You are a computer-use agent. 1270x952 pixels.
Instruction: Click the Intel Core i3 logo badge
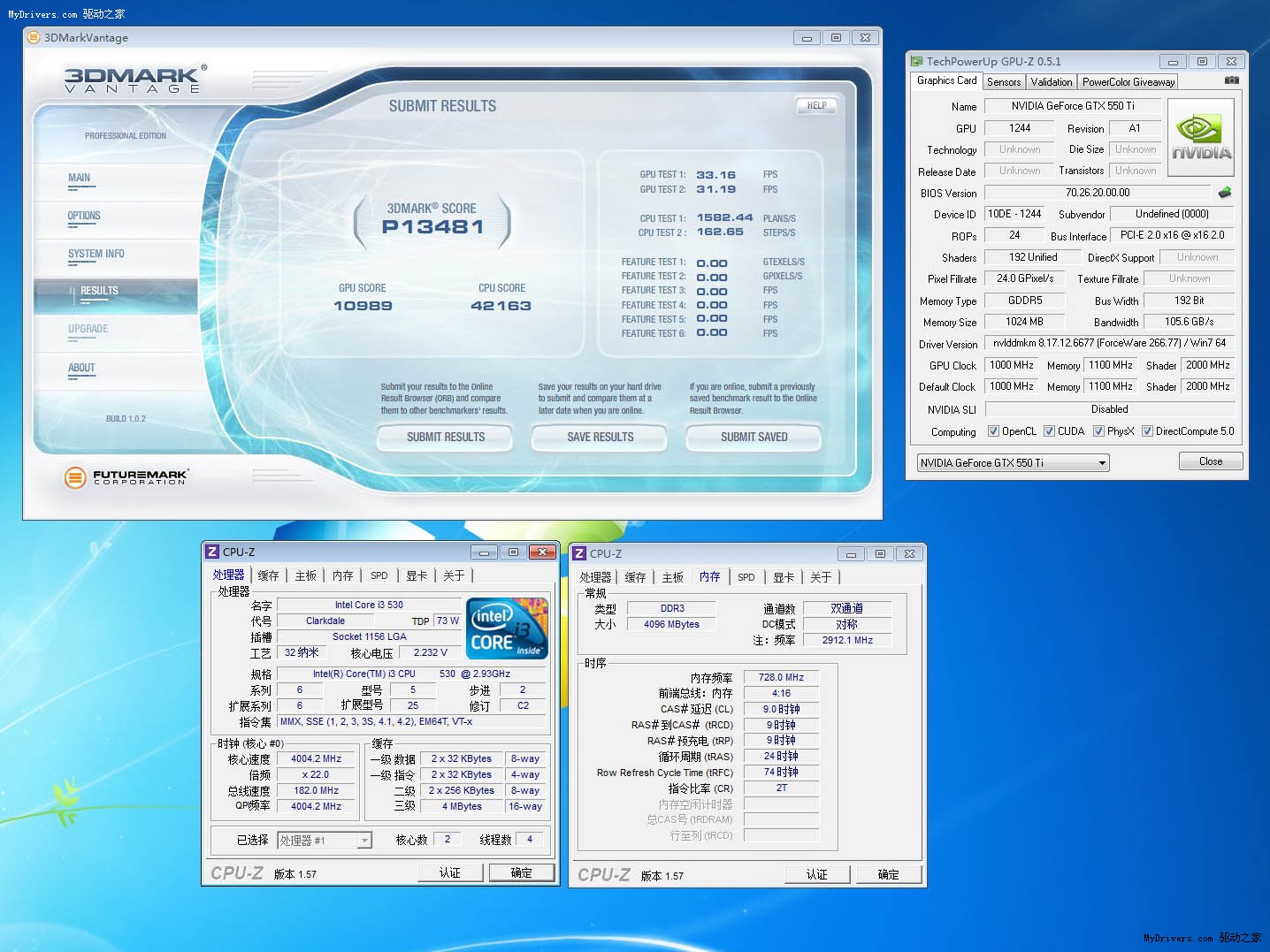[507, 628]
